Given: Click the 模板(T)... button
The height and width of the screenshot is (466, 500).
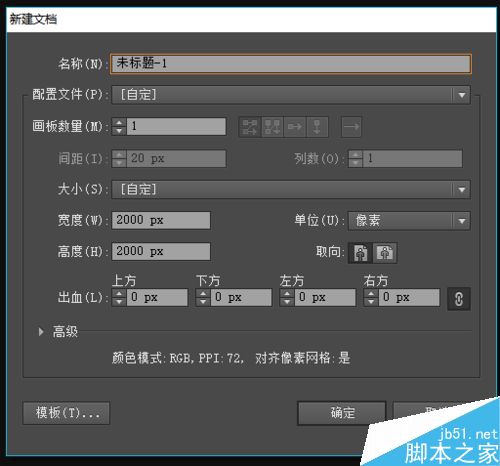Looking at the screenshot, I should 66,413.
